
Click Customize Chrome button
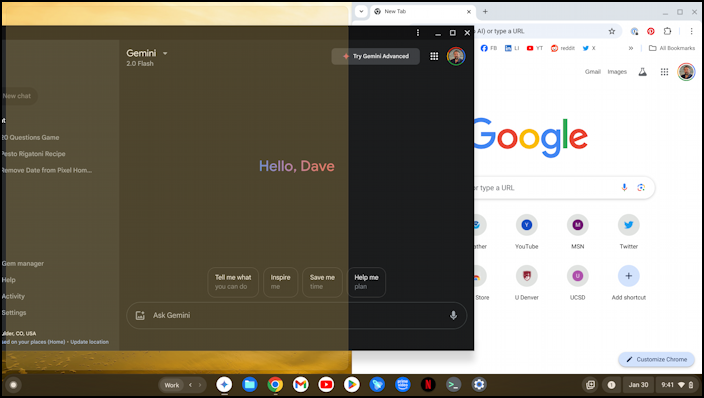click(x=656, y=359)
